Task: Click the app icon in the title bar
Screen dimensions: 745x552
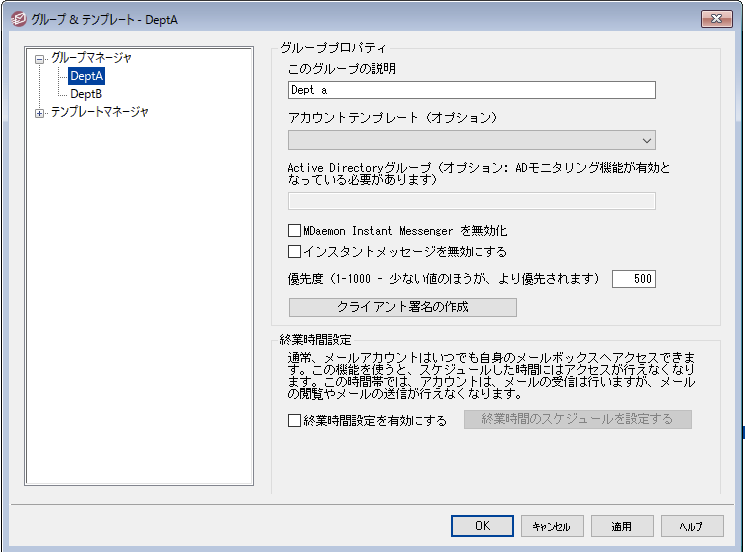Action: (16, 19)
